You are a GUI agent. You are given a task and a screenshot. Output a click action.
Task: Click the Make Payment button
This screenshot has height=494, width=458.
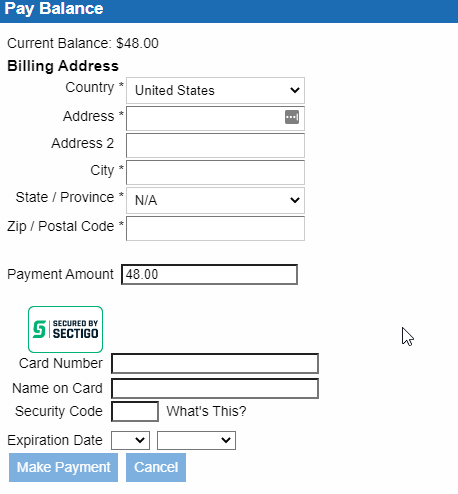coord(63,467)
